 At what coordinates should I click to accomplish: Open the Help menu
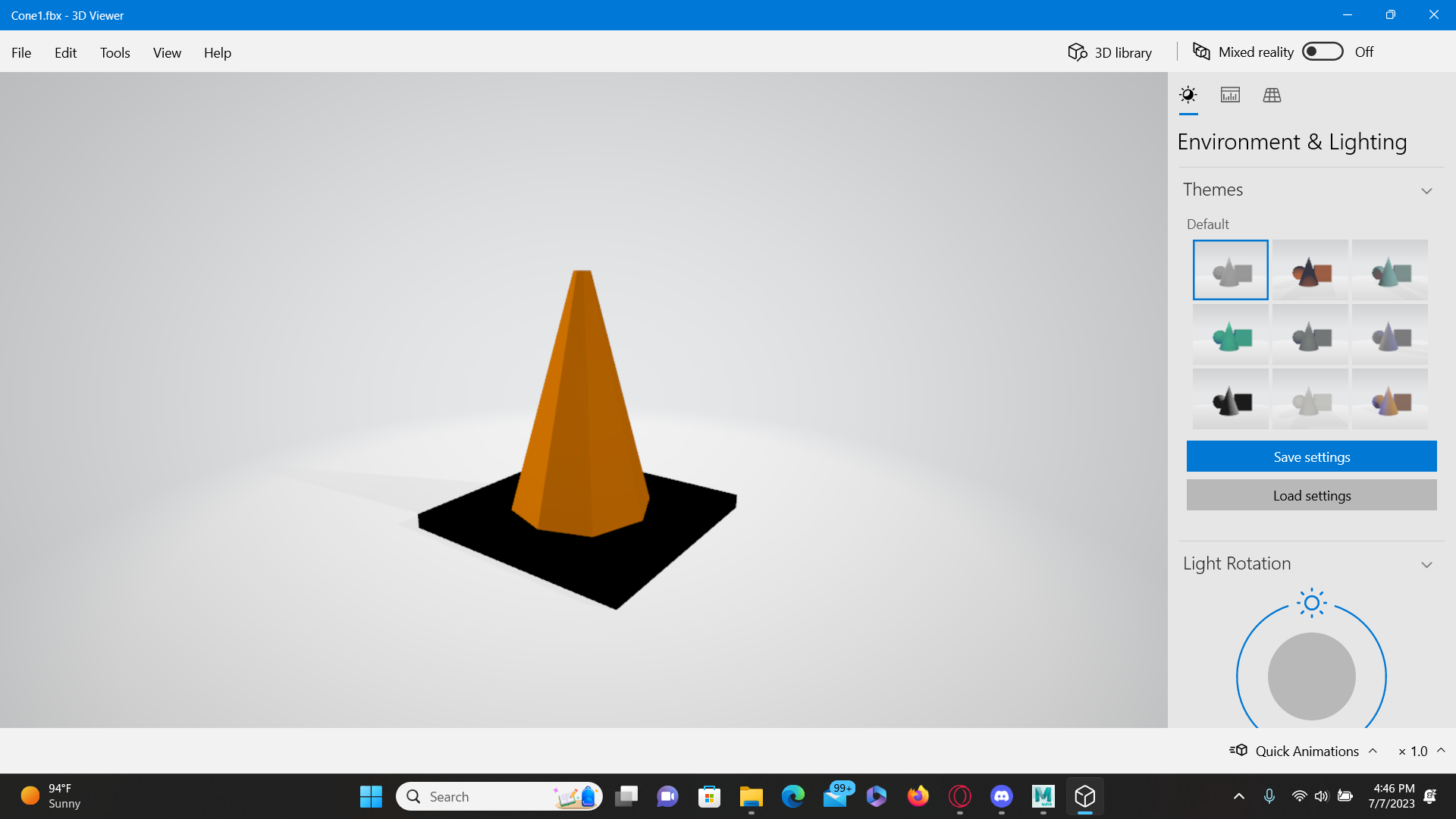[218, 52]
